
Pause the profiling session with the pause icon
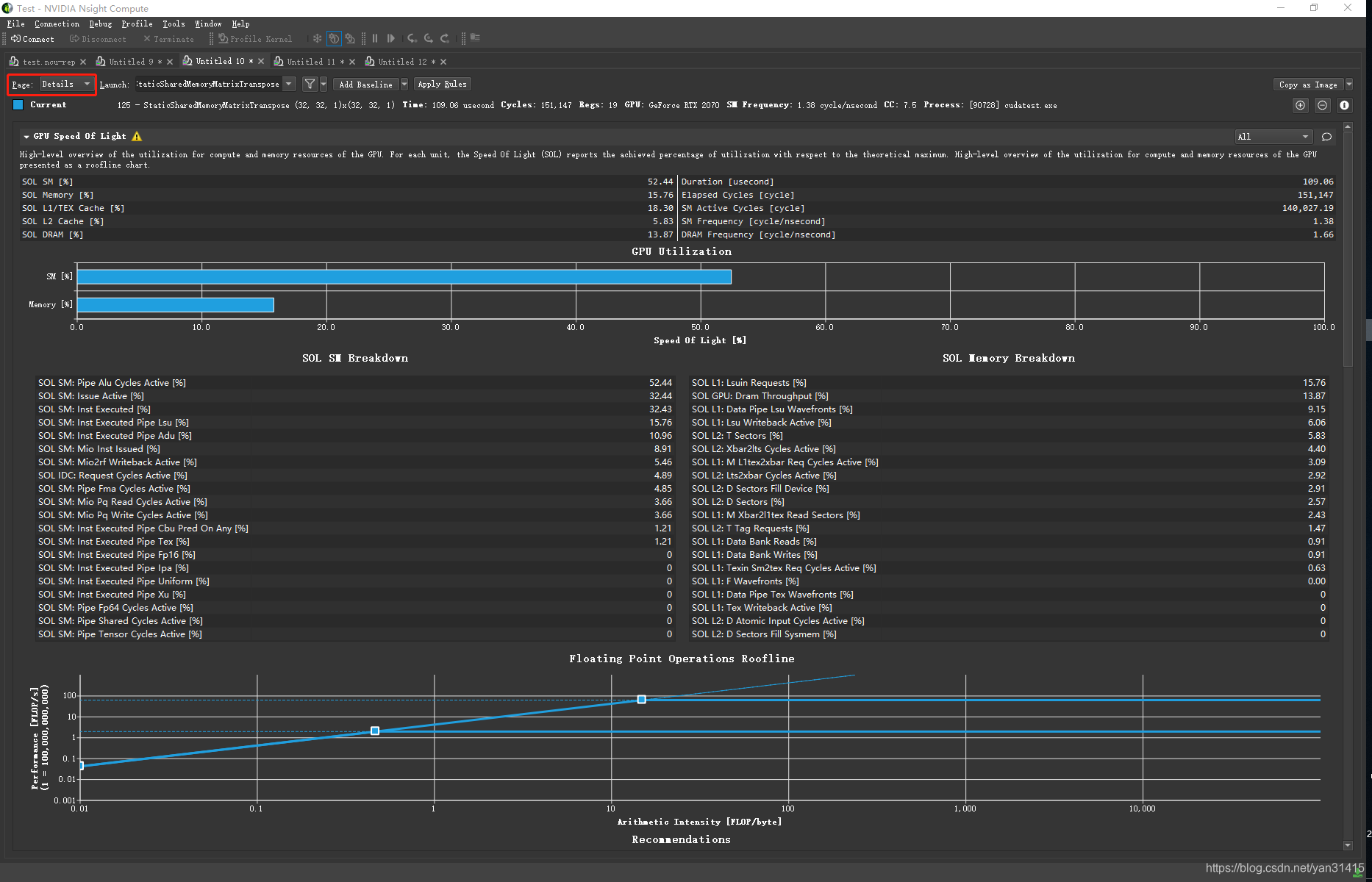[375, 38]
